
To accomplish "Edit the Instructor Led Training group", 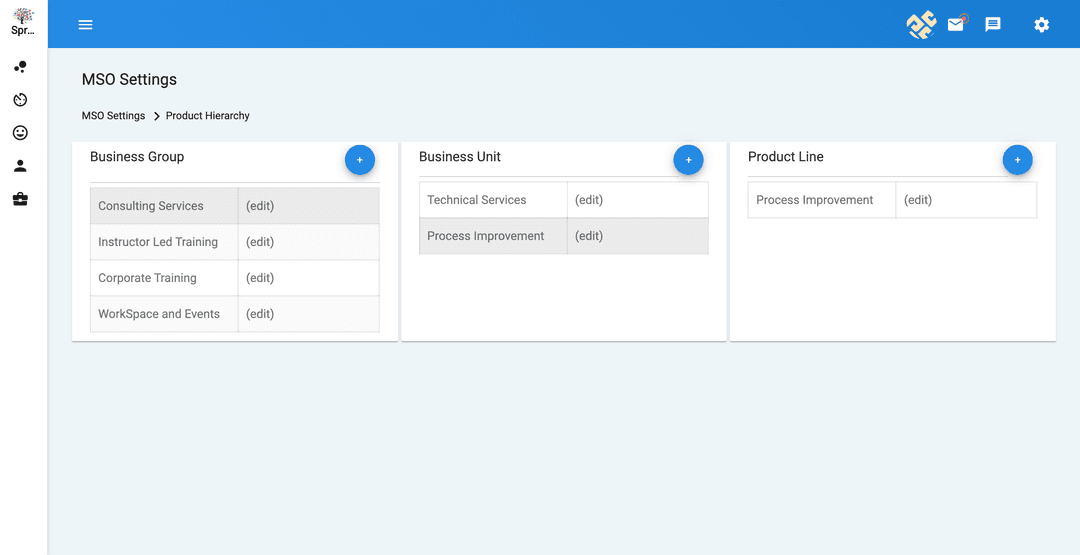I will tap(260, 242).
